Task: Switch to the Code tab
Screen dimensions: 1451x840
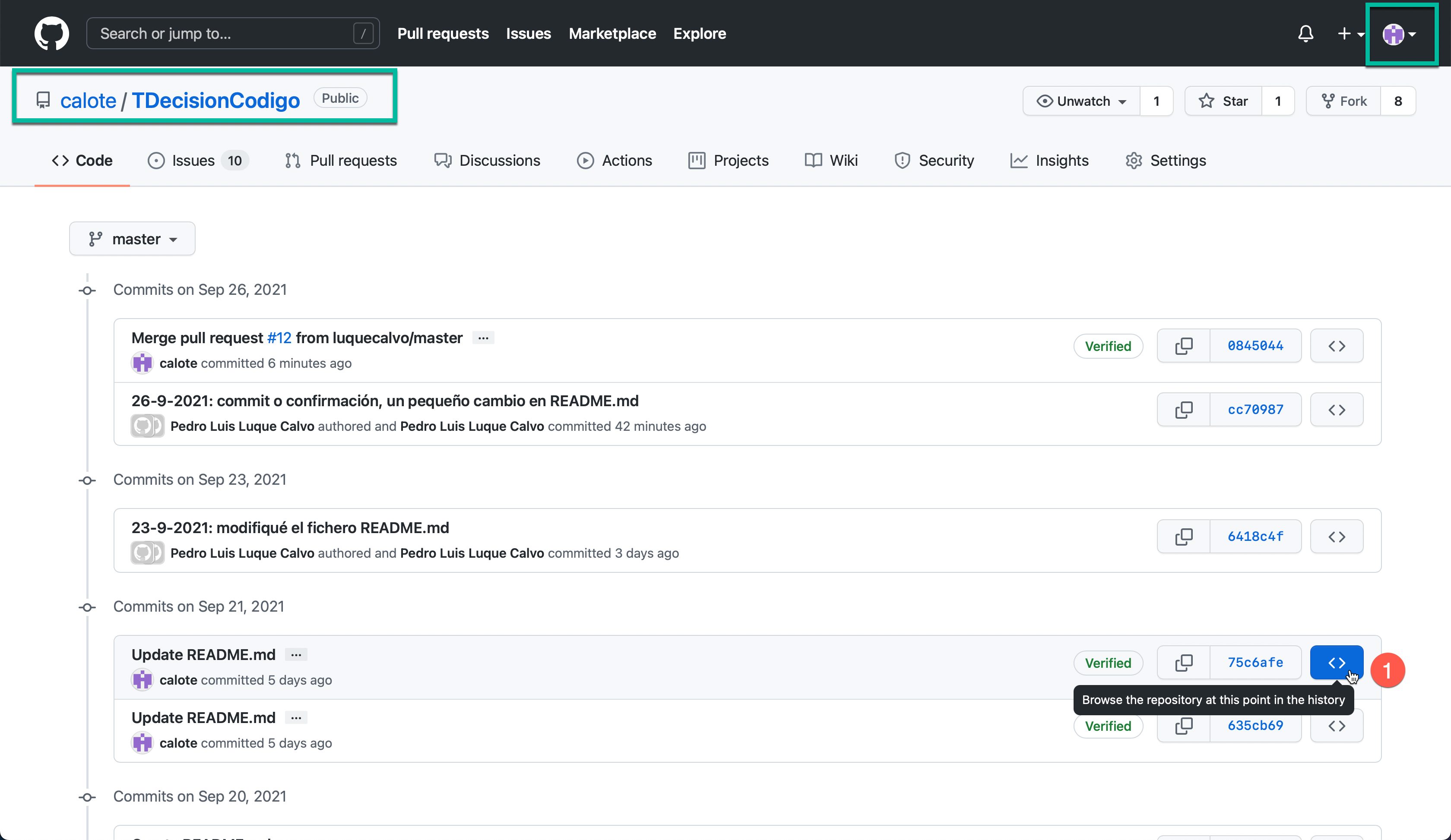Action: tap(82, 161)
